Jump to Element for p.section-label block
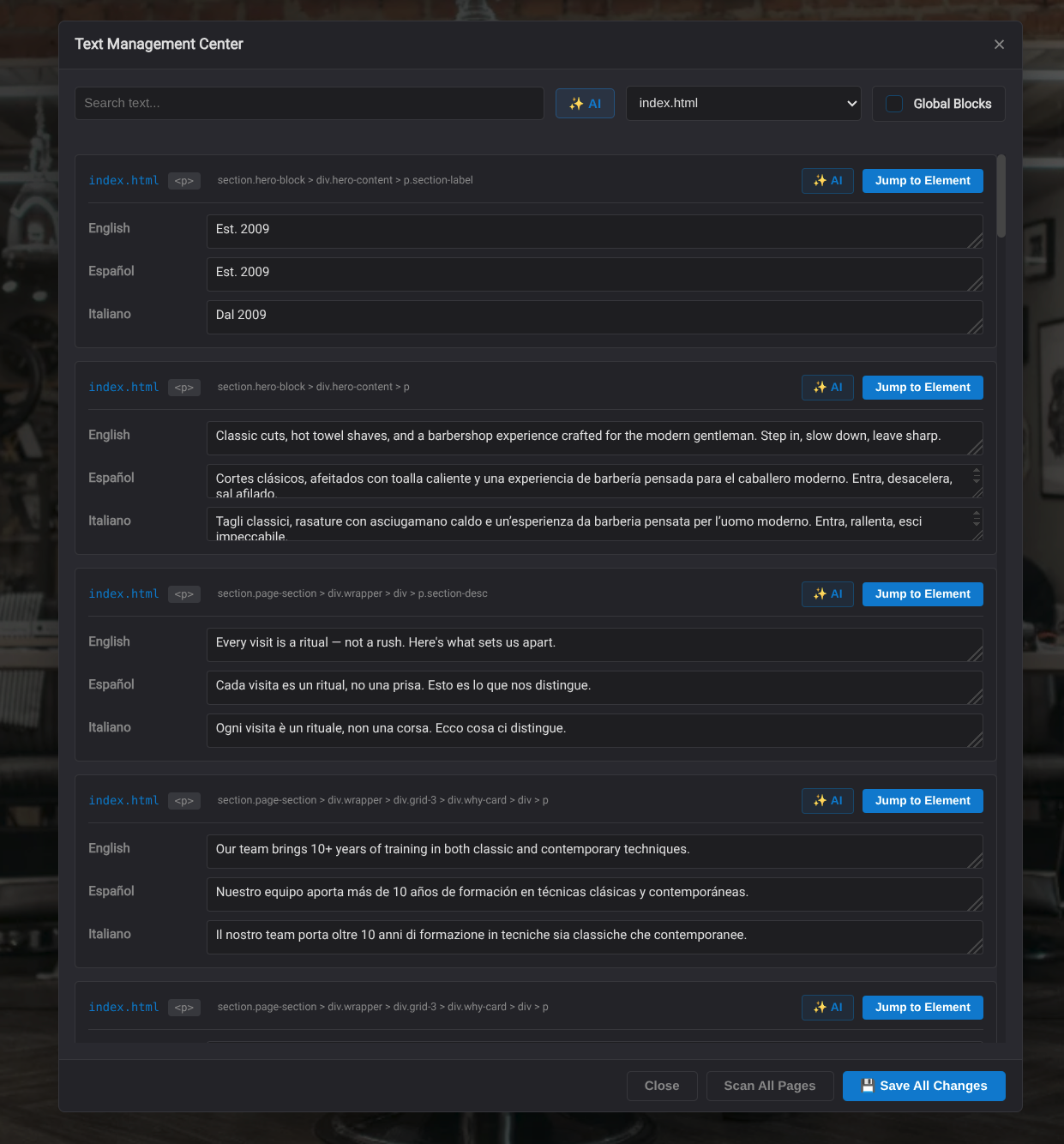This screenshot has width=1064, height=1144. [923, 181]
